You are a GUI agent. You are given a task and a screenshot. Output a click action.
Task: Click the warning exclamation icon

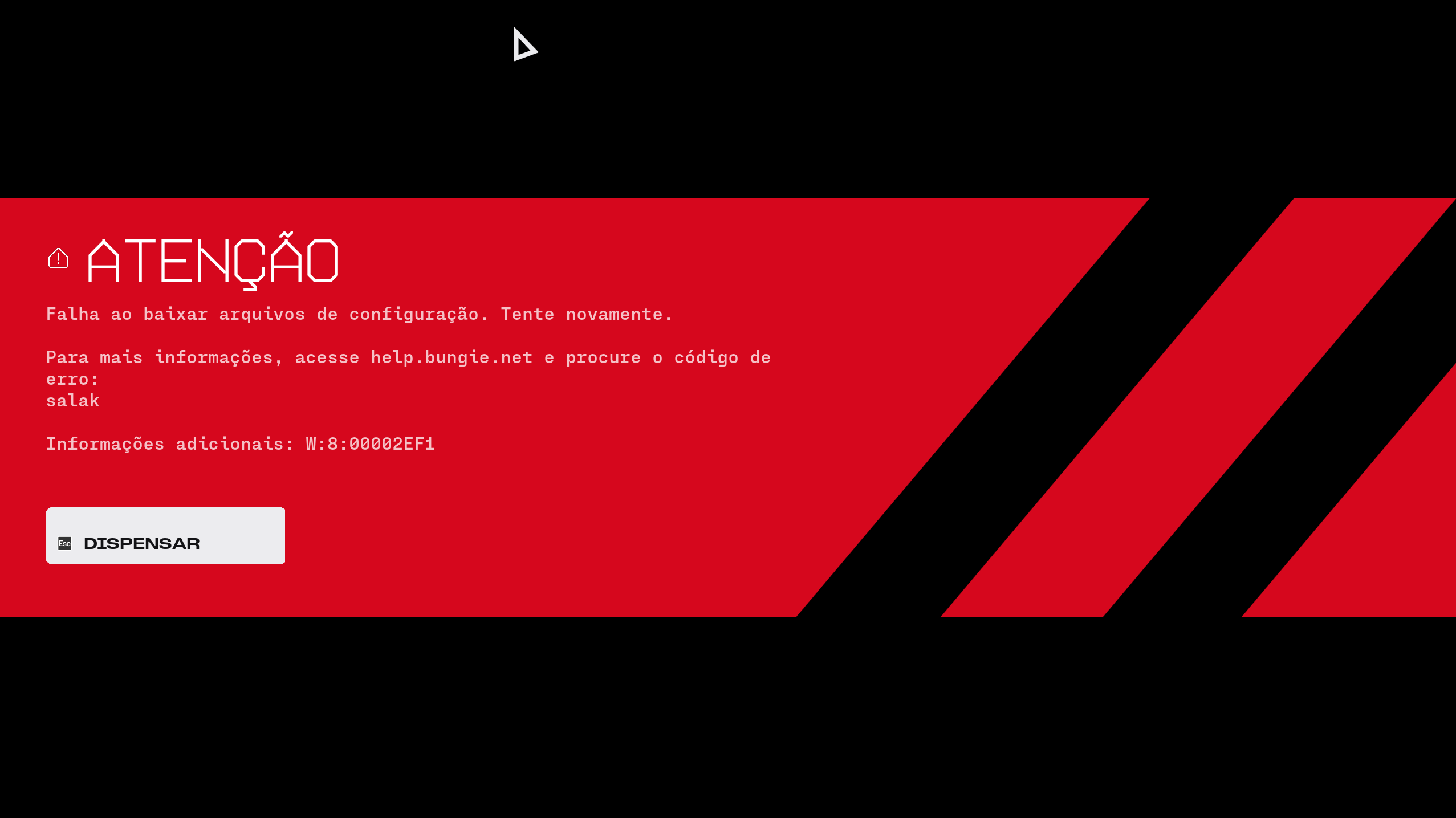click(58, 258)
